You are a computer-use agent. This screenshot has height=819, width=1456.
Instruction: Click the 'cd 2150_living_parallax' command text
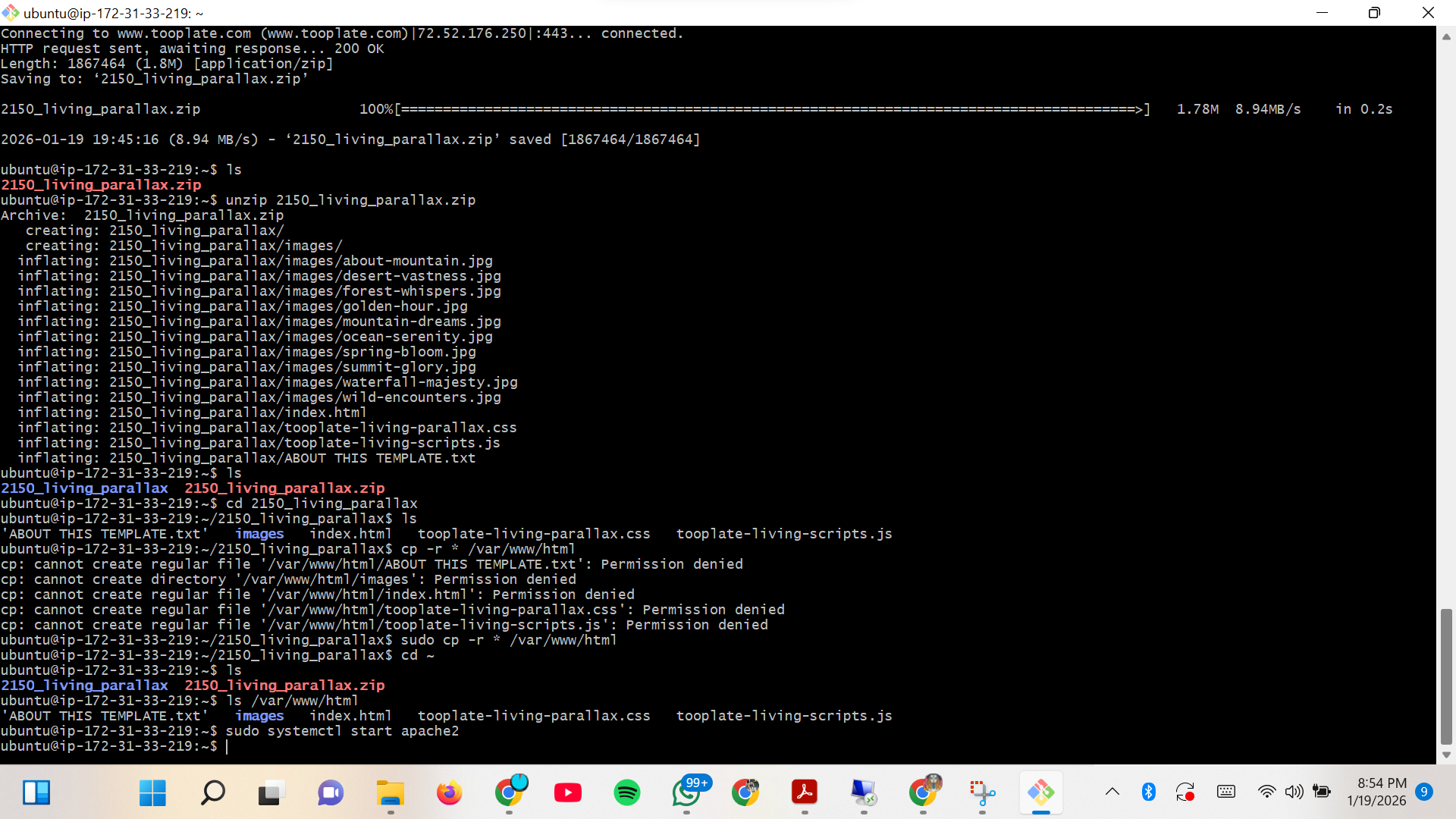[x=322, y=504]
